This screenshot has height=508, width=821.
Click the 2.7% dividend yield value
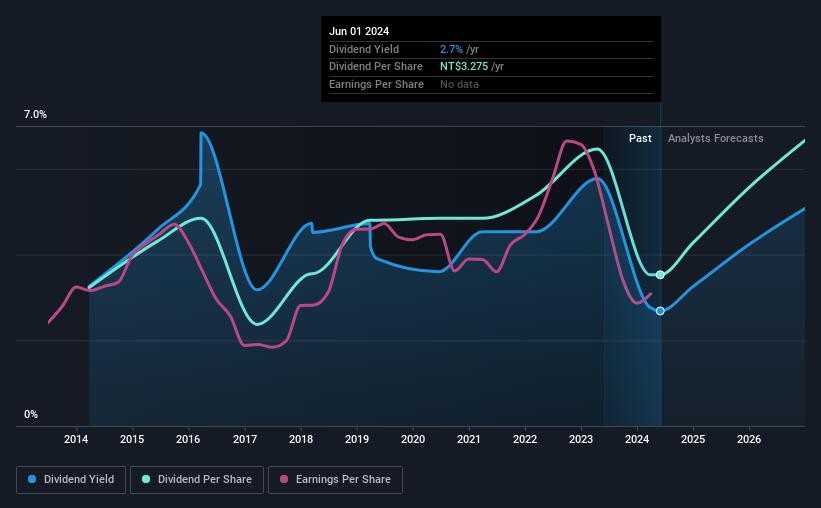point(451,49)
